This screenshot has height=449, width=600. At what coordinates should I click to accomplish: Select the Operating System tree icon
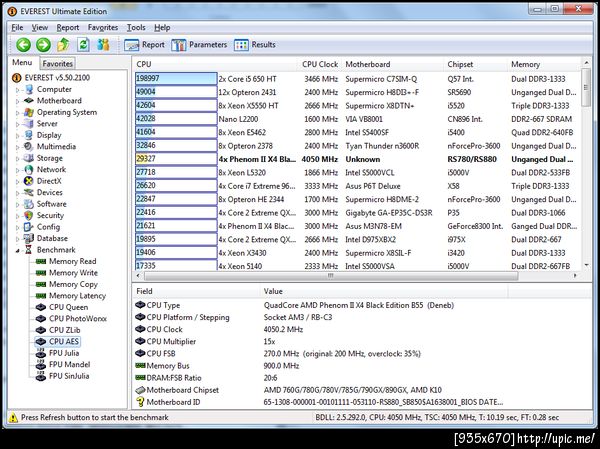point(29,112)
